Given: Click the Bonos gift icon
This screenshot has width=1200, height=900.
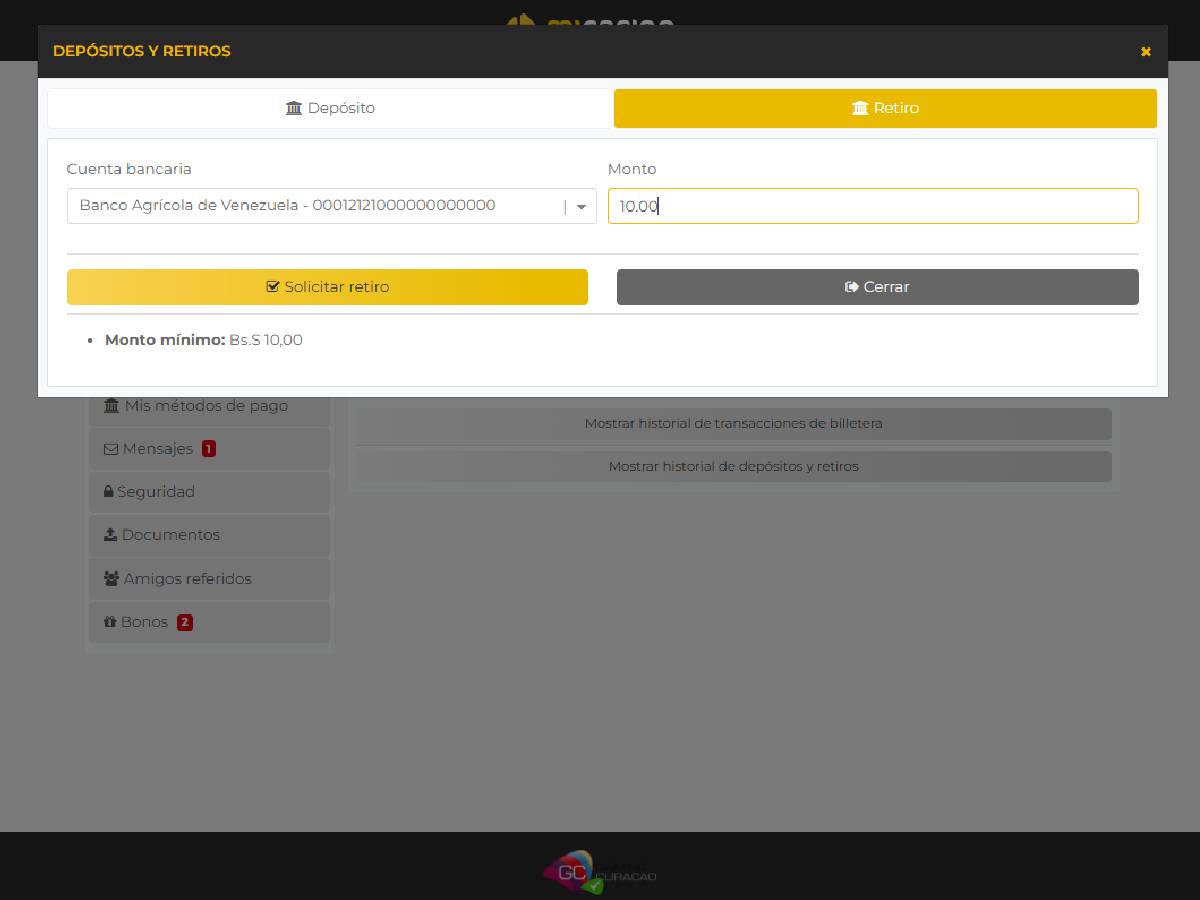Looking at the screenshot, I should point(110,622).
